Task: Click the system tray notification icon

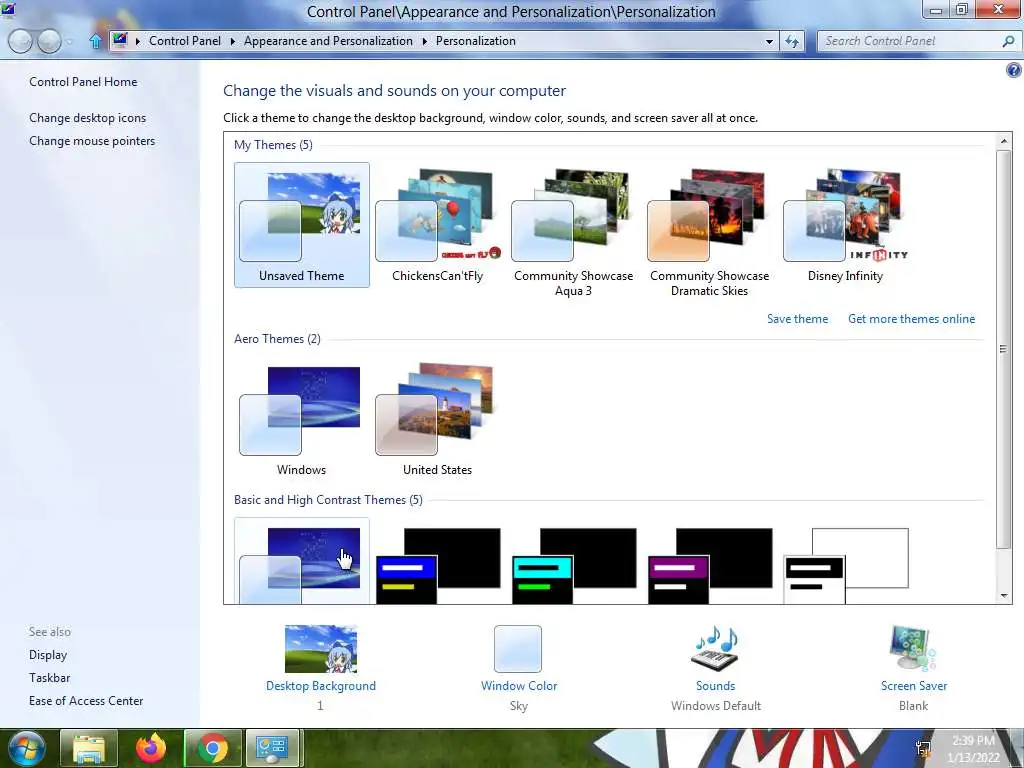Action: (x=923, y=749)
